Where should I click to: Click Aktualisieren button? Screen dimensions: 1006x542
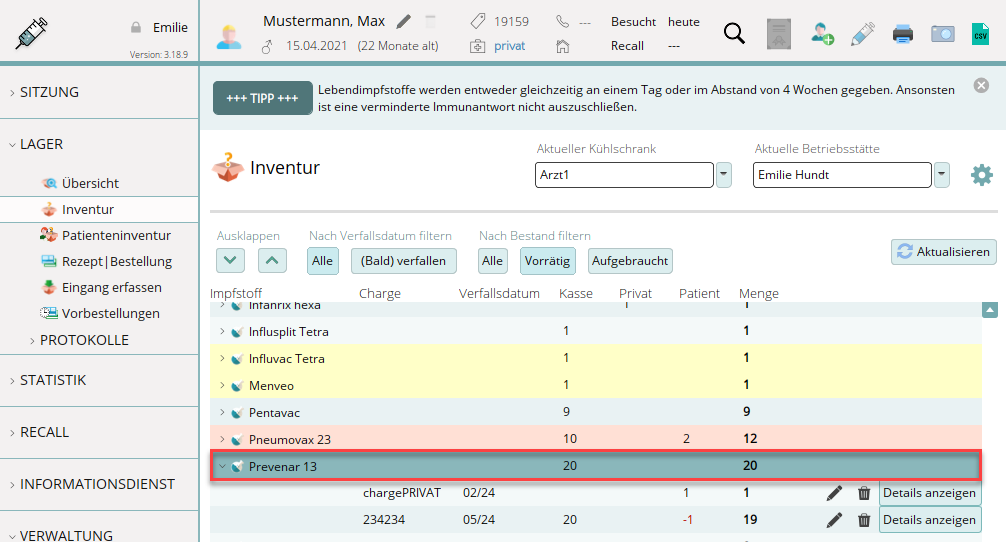click(944, 251)
